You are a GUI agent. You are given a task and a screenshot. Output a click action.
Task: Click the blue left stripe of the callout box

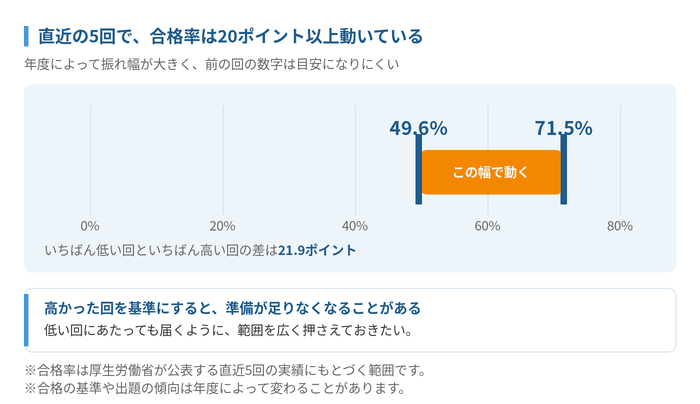[x=26, y=320]
